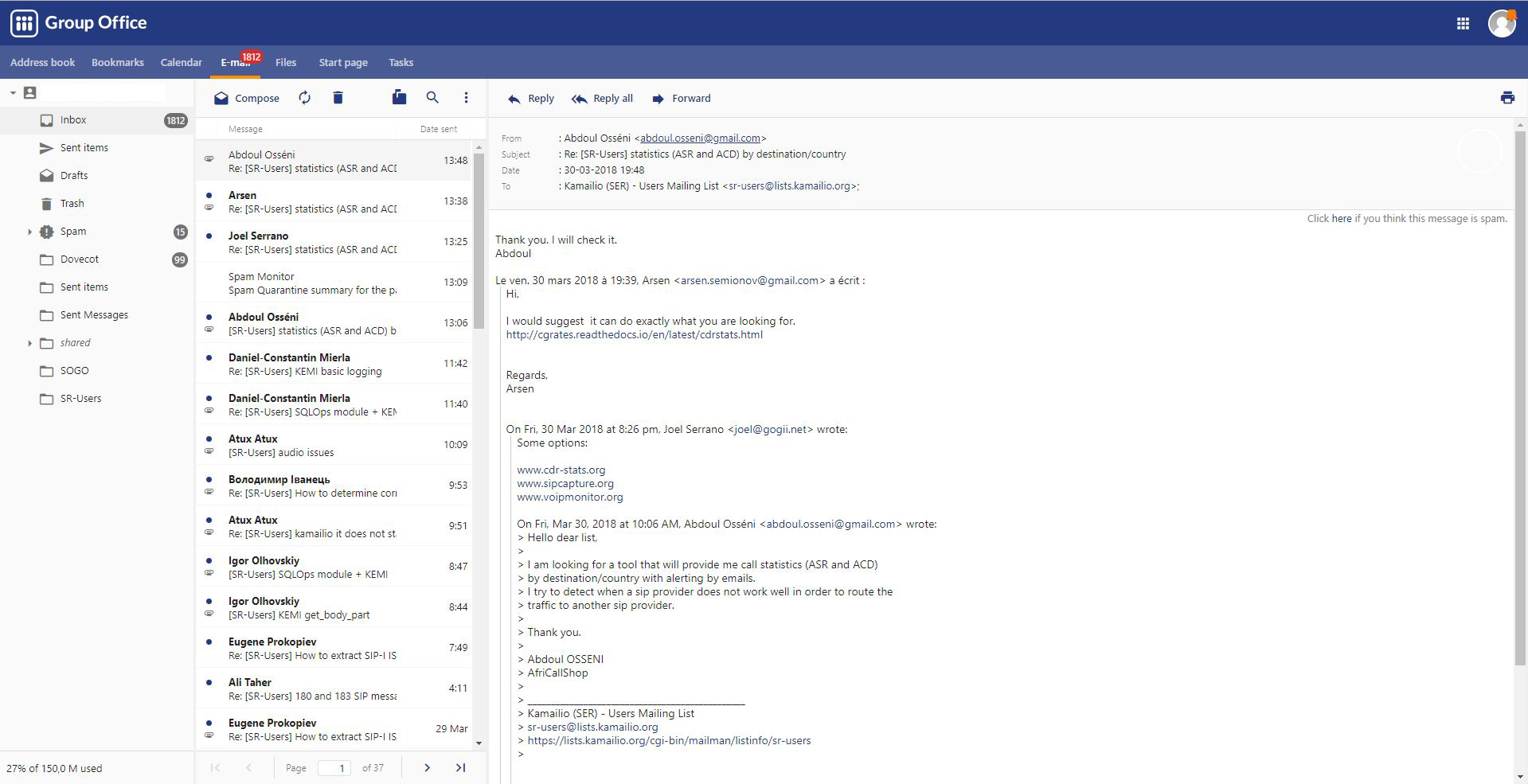1528x784 pixels.
Task: Delete selected email with trash icon
Action: click(338, 98)
